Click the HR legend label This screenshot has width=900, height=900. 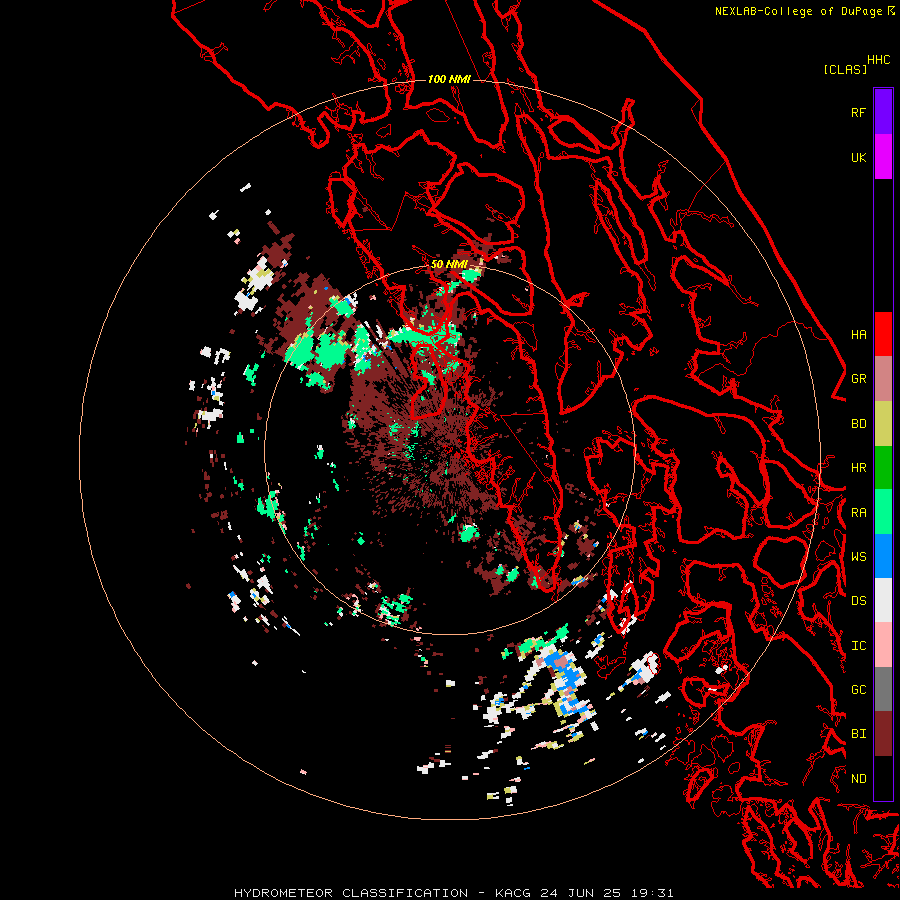tap(858, 468)
